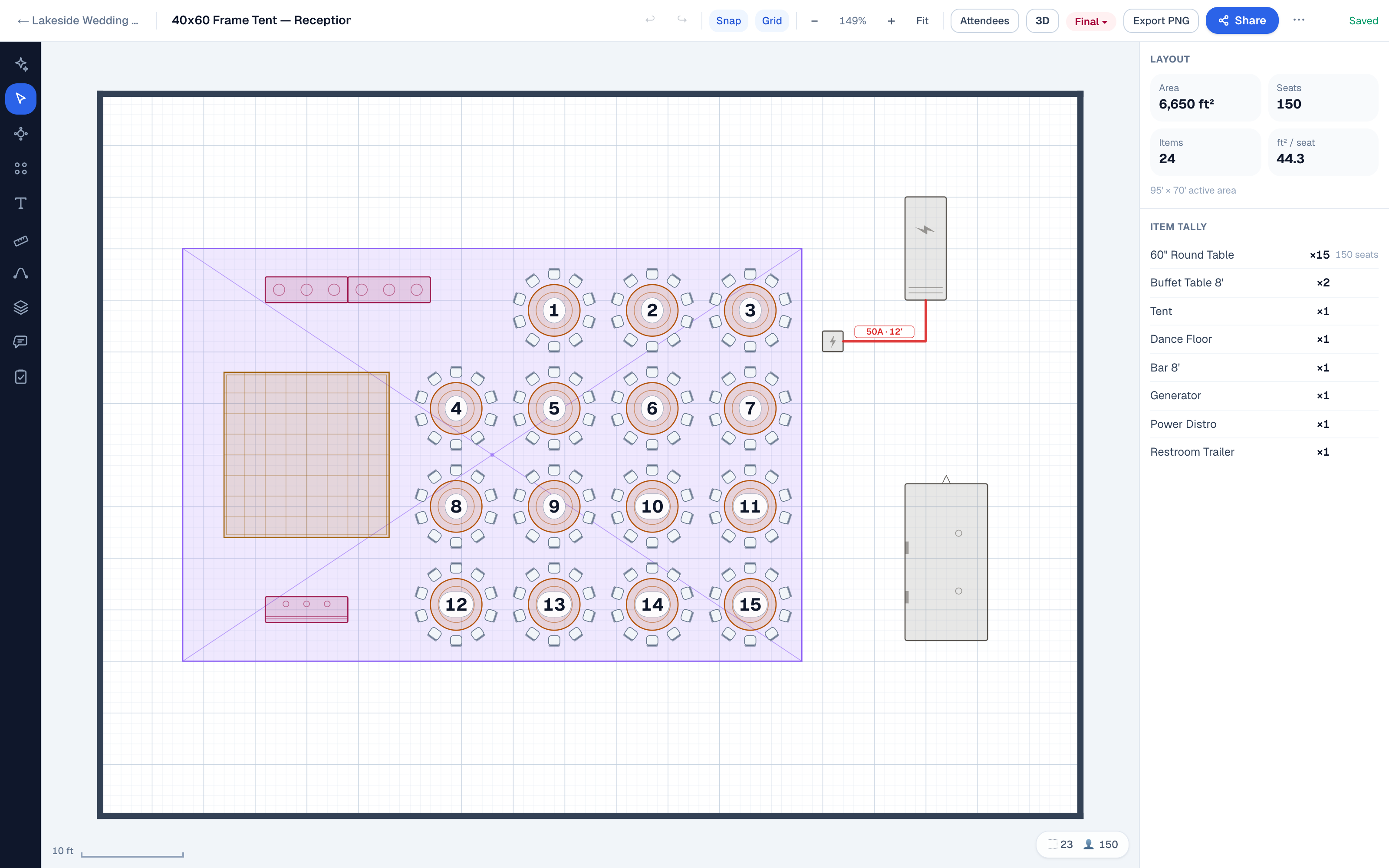Select the right buffet table

click(x=389, y=290)
